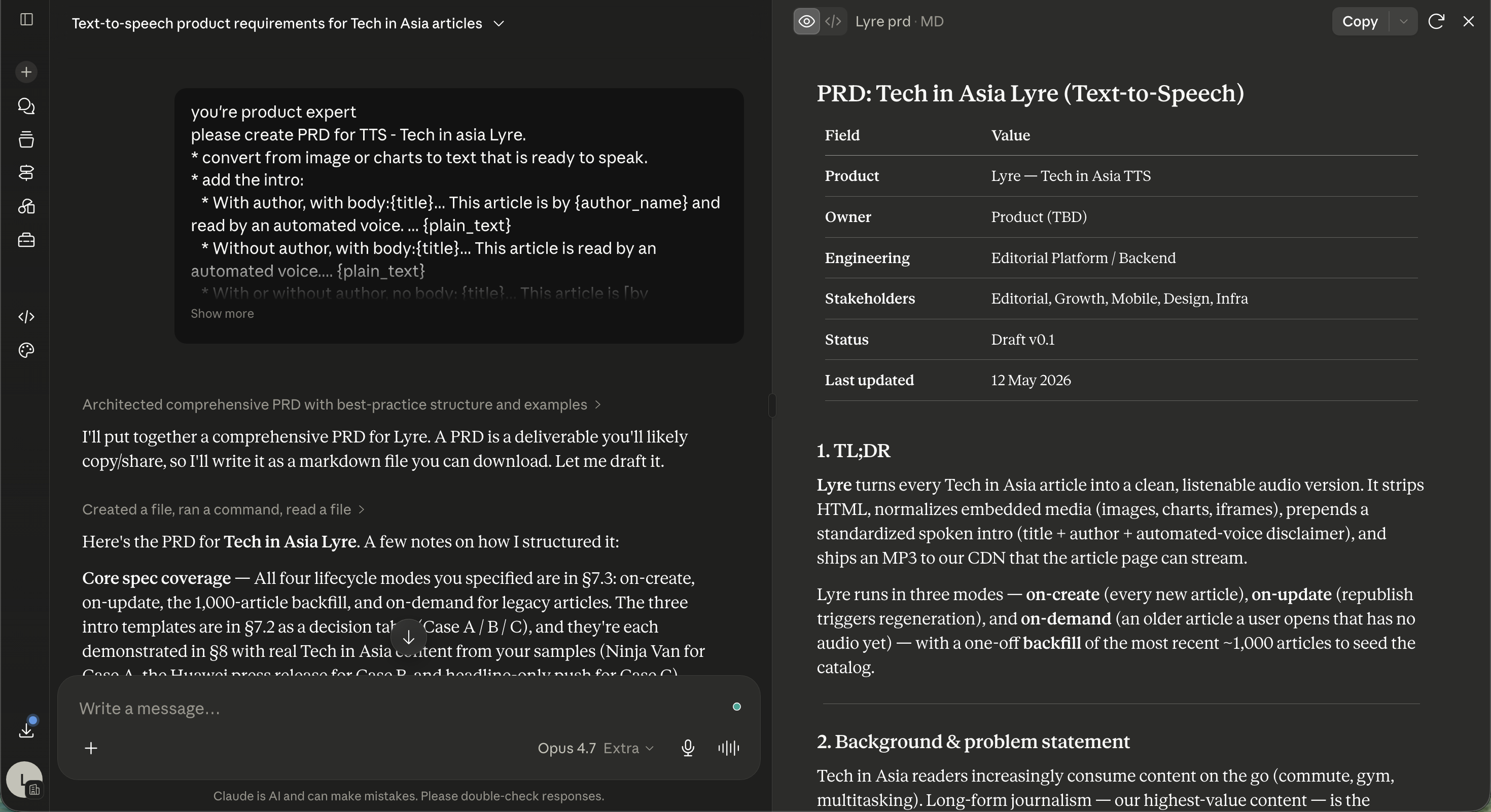Open the Opus 4.7 Extra model selector
This screenshot has width=1491, height=812.
point(595,748)
